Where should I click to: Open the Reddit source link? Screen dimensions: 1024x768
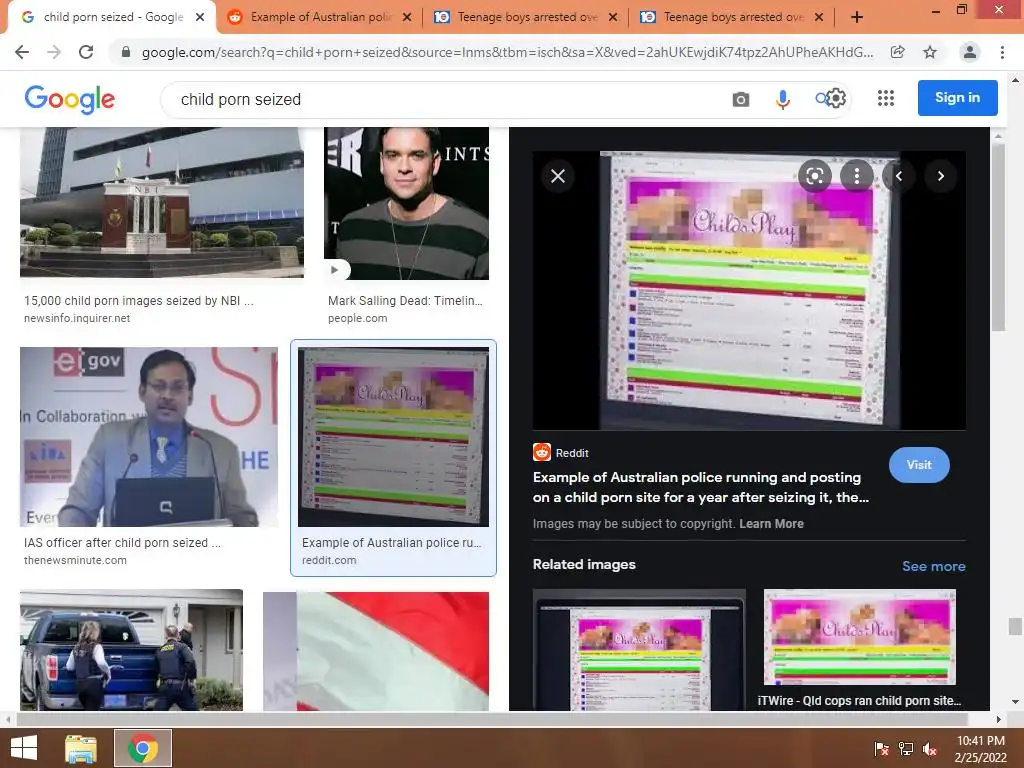561,453
